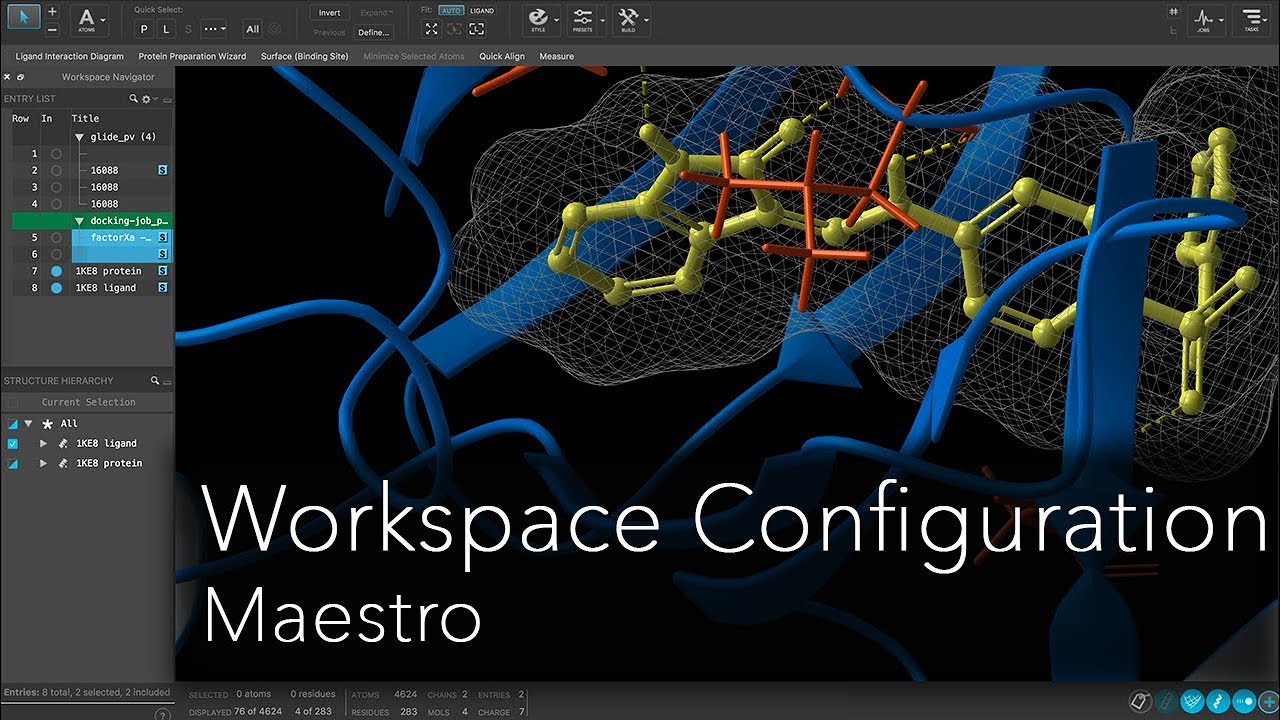The width and height of the screenshot is (1280, 720).
Task: Toggle the All hierarchy checkbox
Action: [x=13, y=424]
